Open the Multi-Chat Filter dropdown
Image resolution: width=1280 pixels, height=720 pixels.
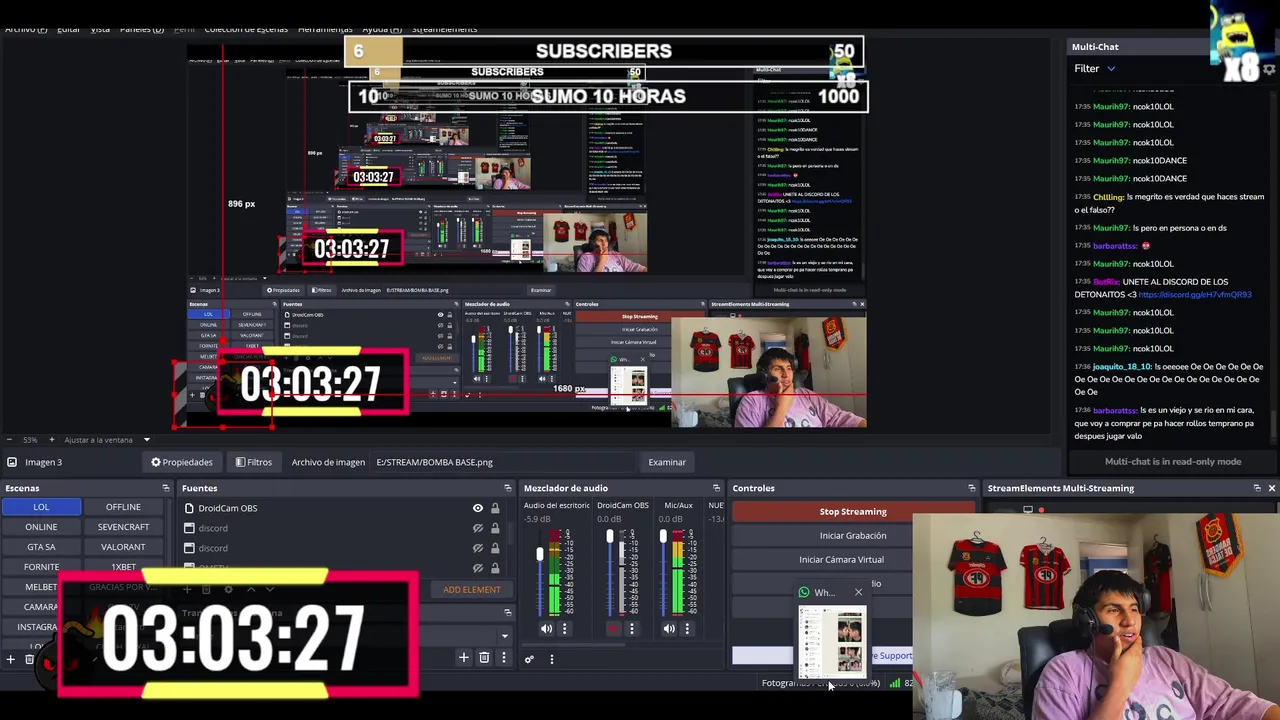[1095, 69]
